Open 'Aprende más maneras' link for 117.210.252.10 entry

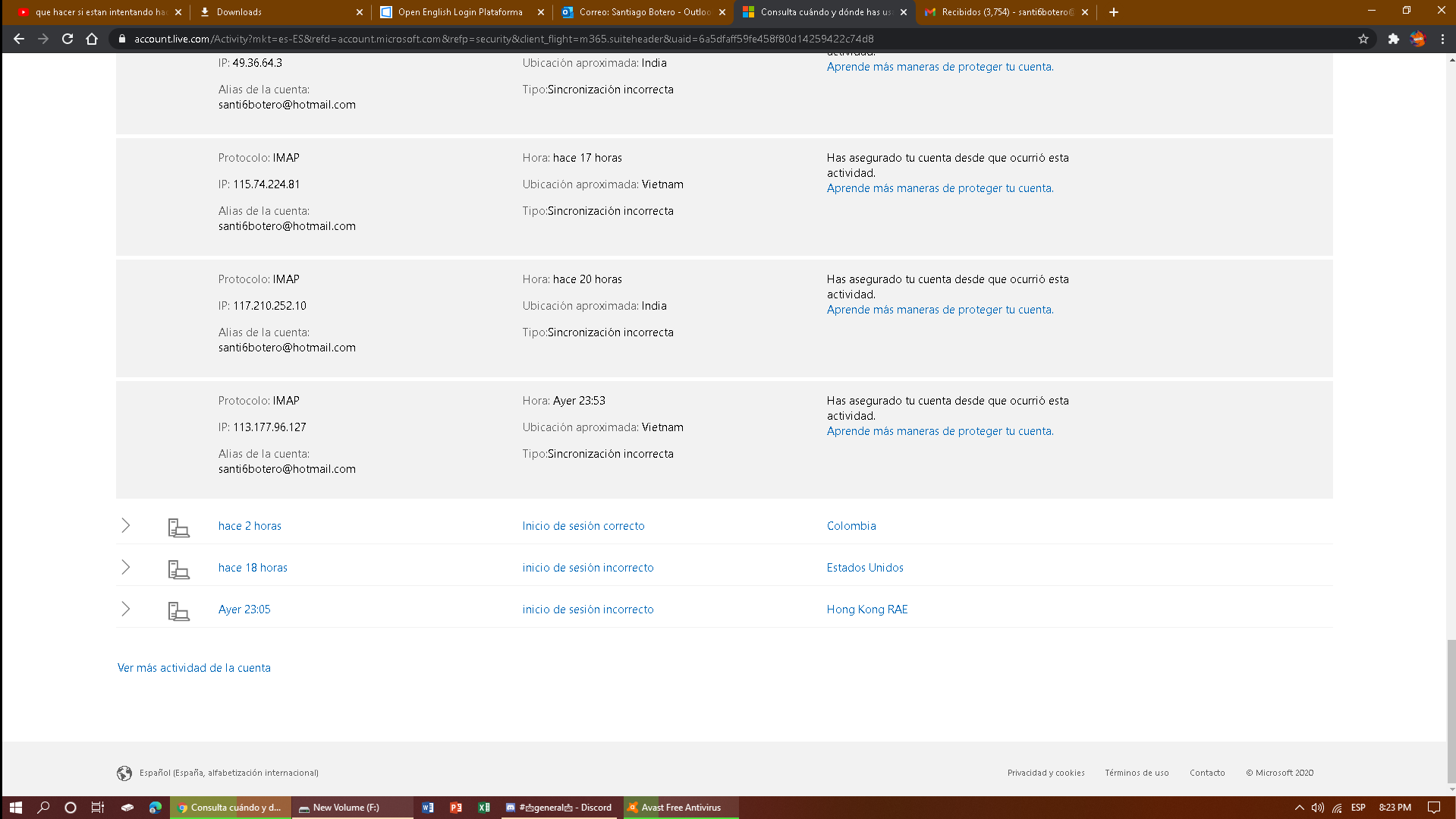940,310
